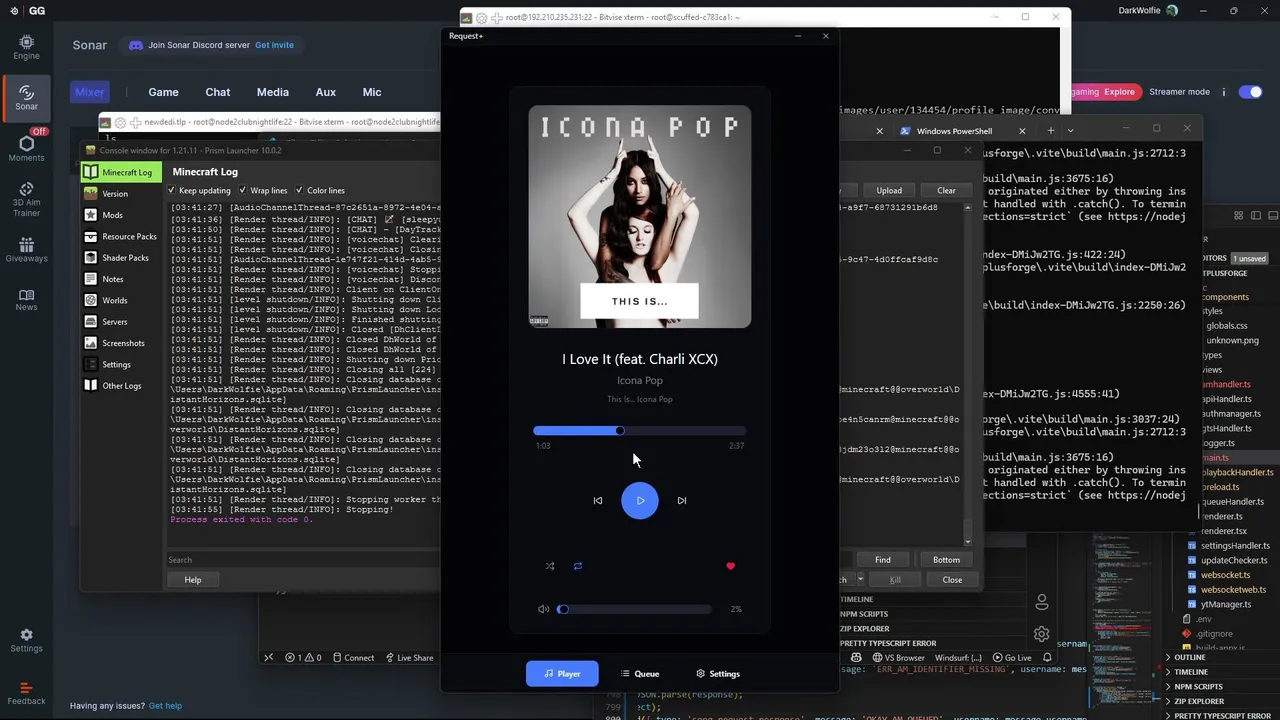This screenshot has width=1280, height=720.
Task: Skip to the previous track
Action: point(598,500)
